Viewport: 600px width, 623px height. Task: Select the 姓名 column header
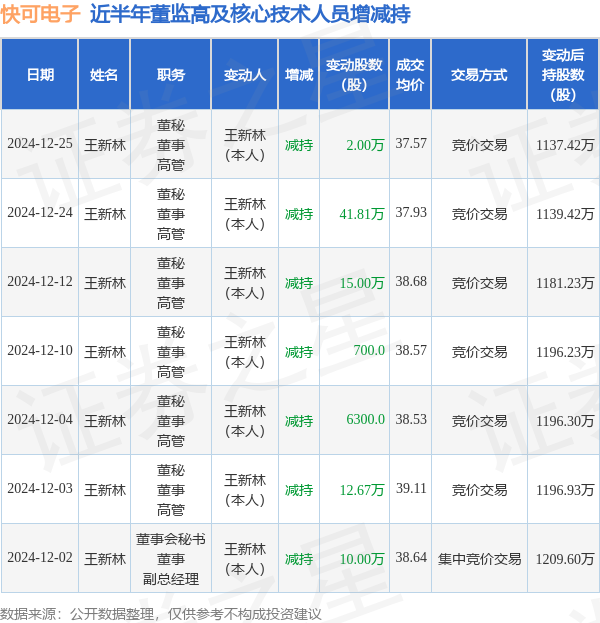[104, 75]
